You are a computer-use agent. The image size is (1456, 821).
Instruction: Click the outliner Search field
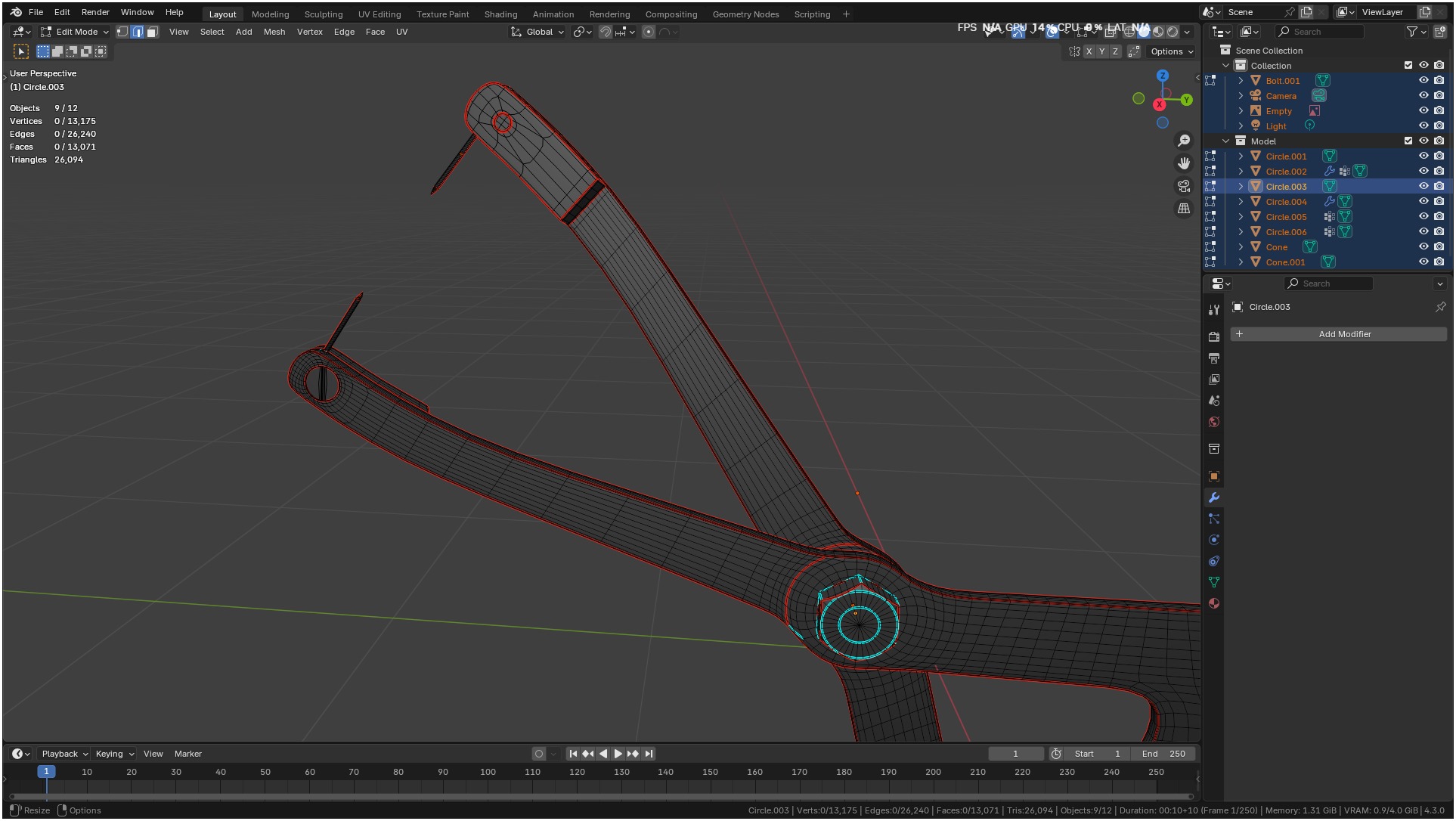(1319, 32)
